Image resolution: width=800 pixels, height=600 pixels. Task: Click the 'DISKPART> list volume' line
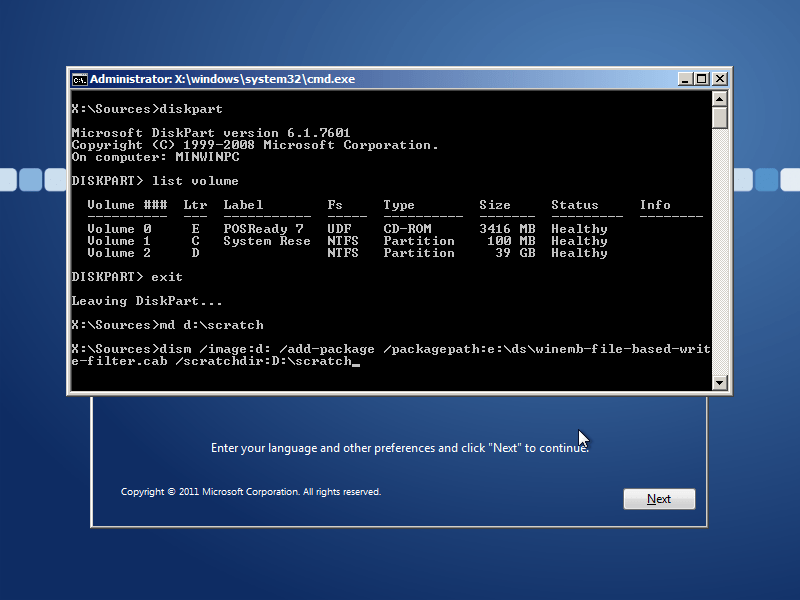point(155,181)
